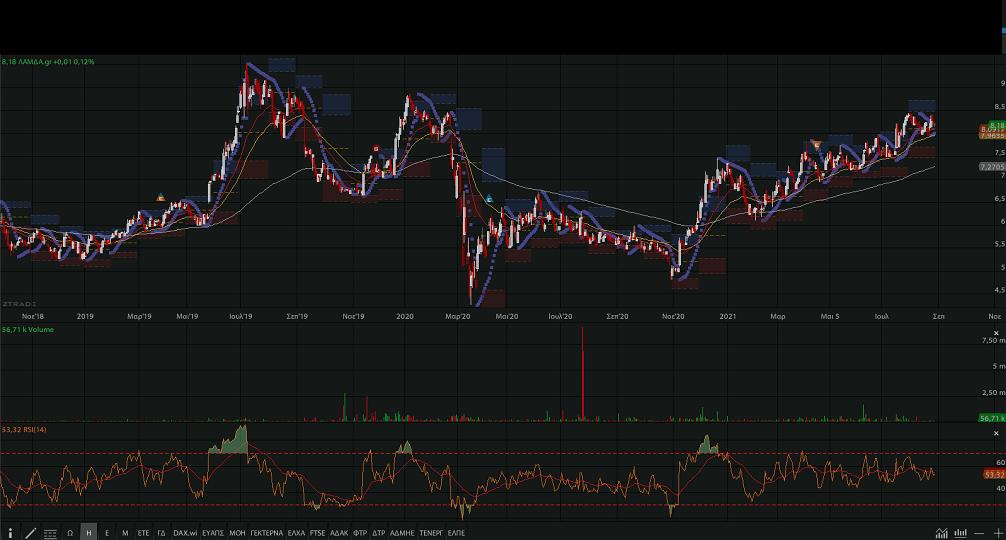Viewport: 1006px width, 540px height.
Task: Load the ΕΛΠΕ symbol
Action: pos(457,533)
